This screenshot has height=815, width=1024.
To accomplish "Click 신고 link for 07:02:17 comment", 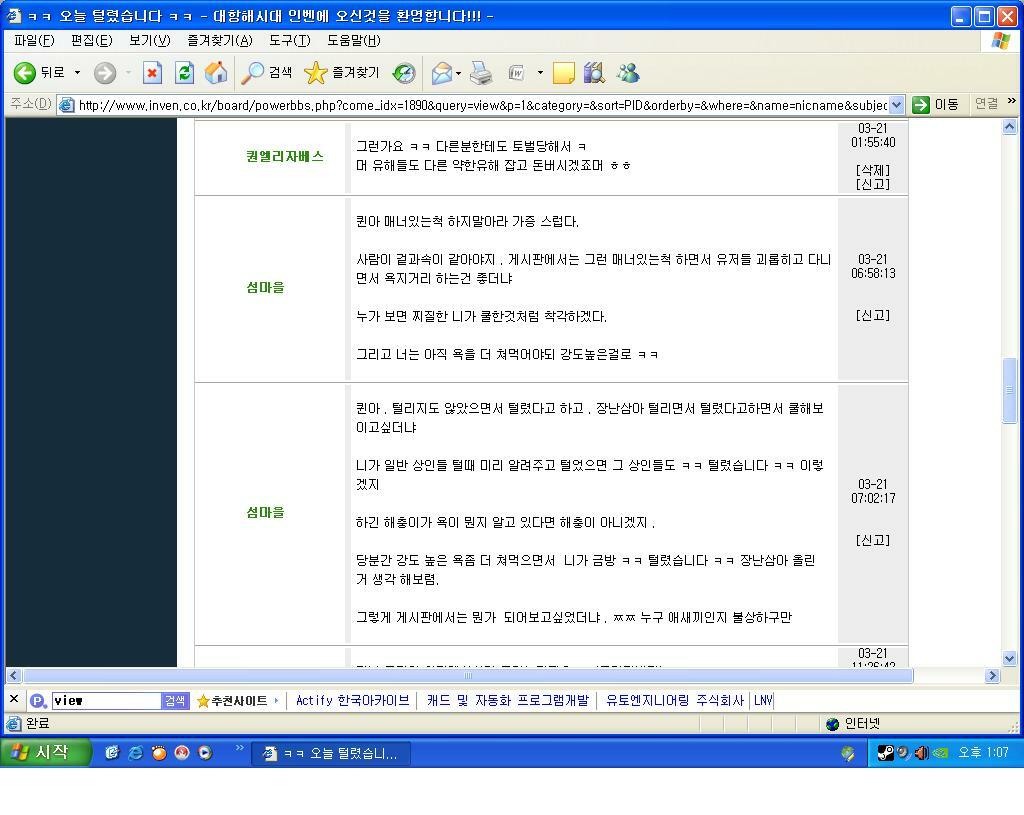I will [x=872, y=540].
